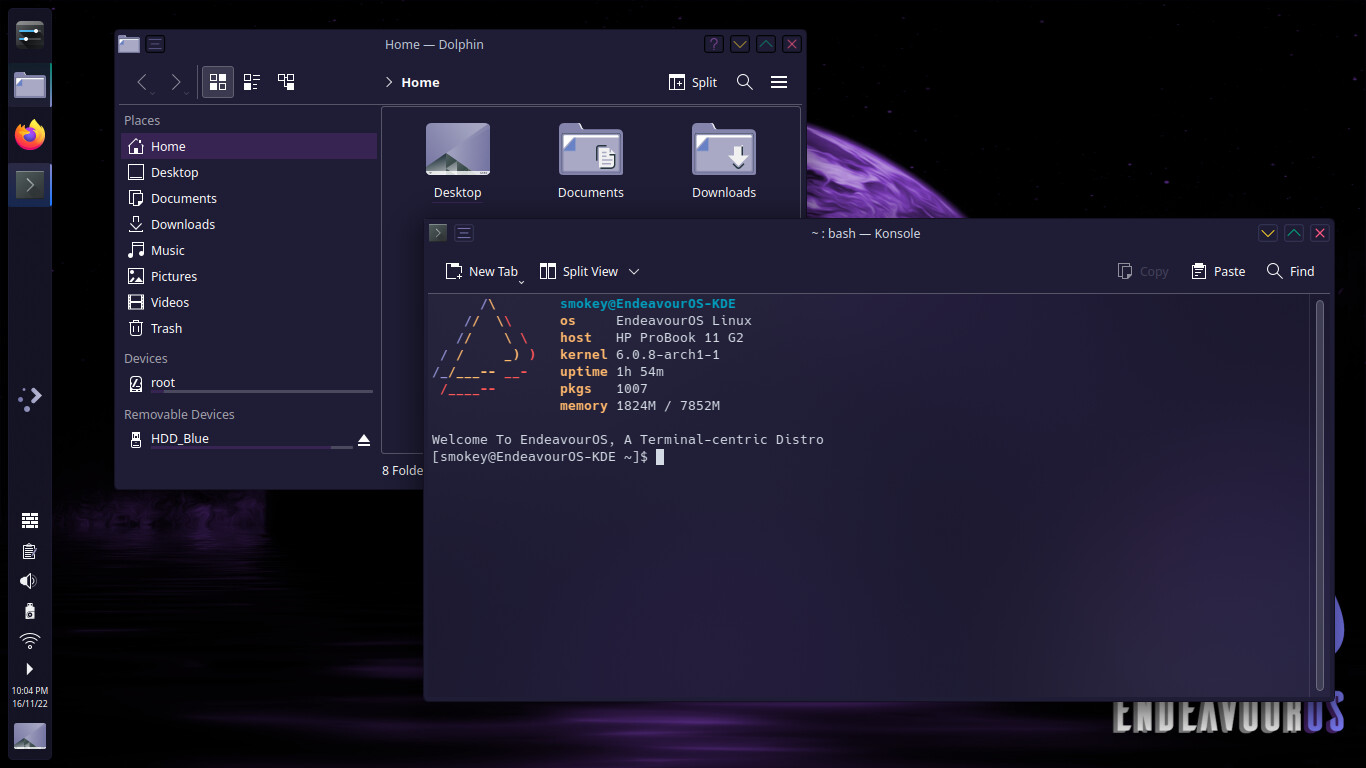The width and height of the screenshot is (1366, 768).
Task: Open the virtual keyboard grid tray icon
Action: coord(30,520)
